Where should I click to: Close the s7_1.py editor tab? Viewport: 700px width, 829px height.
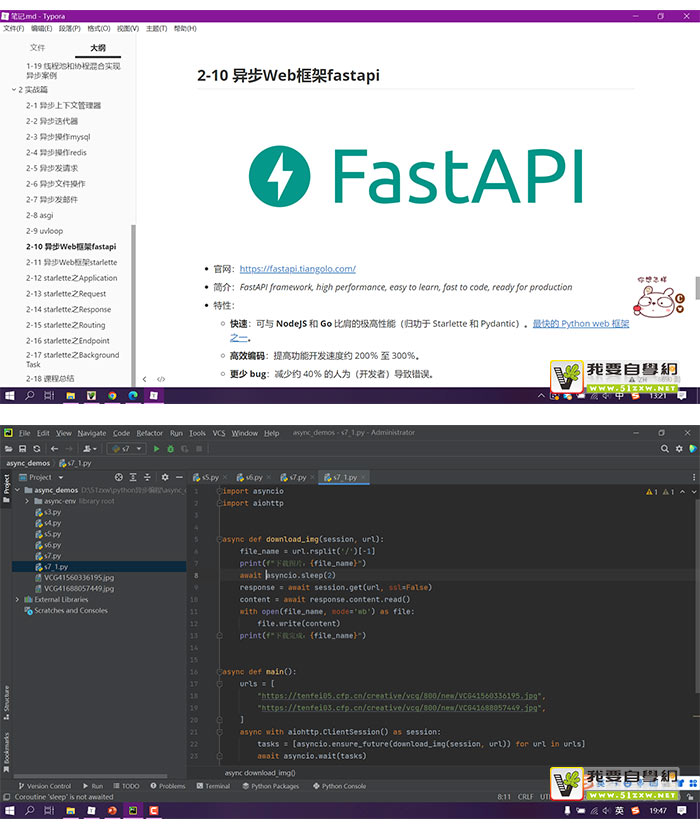pyautogui.click(x=363, y=477)
